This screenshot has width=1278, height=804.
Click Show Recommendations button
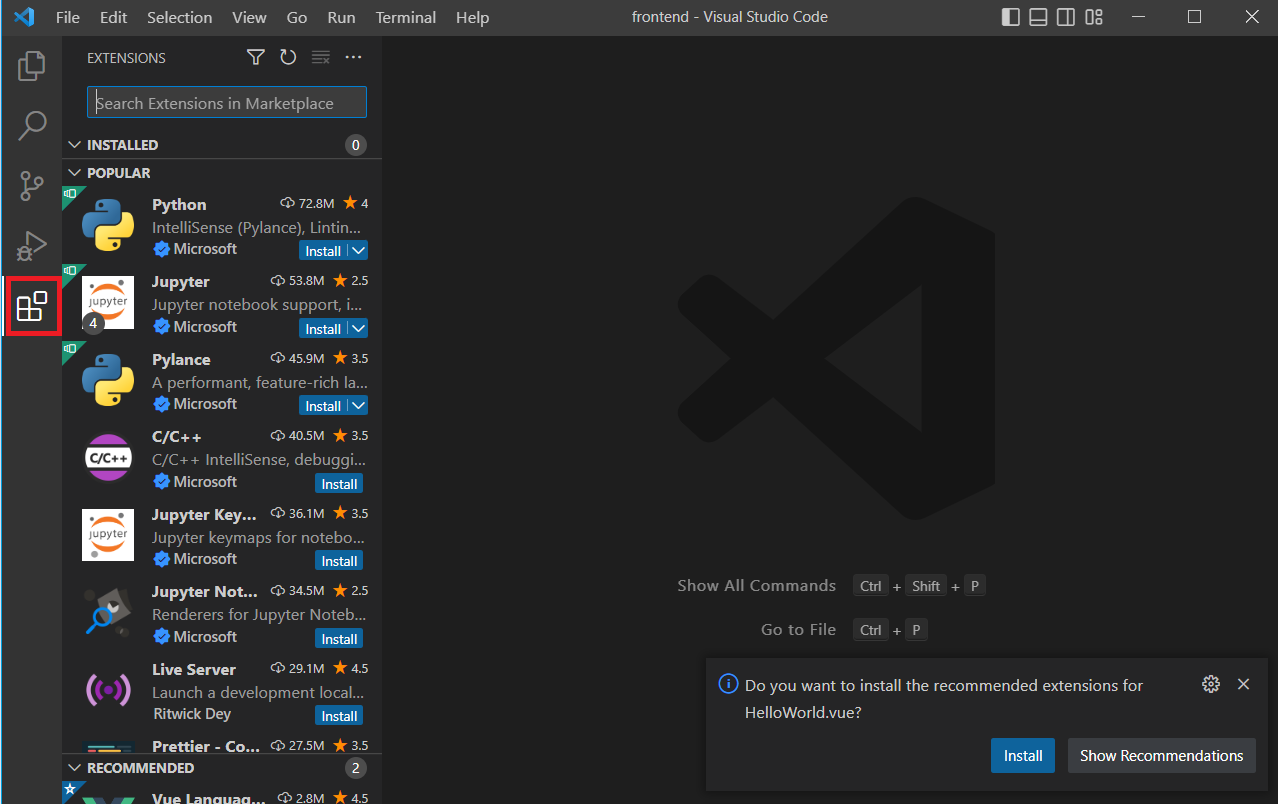click(x=1161, y=755)
